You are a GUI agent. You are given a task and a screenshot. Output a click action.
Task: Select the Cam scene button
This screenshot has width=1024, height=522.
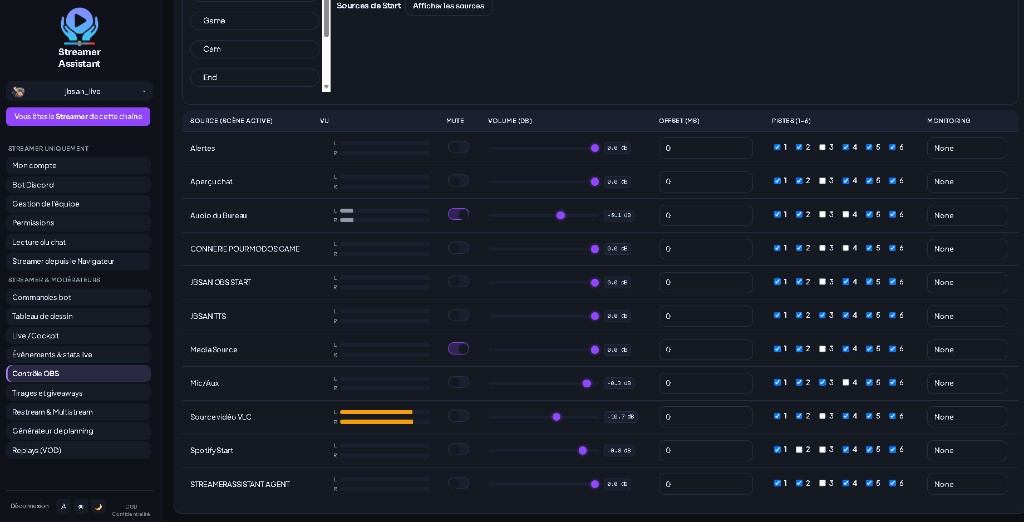click(255, 49)
